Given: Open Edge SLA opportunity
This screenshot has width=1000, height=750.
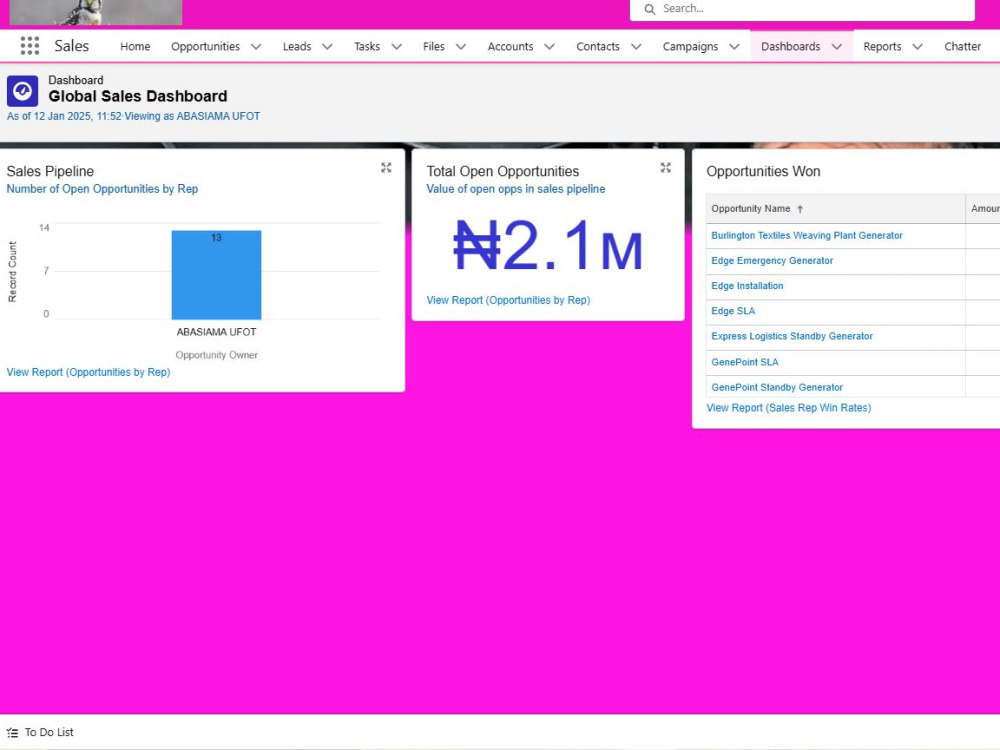Looking at the screenshot, I should 733,311.
